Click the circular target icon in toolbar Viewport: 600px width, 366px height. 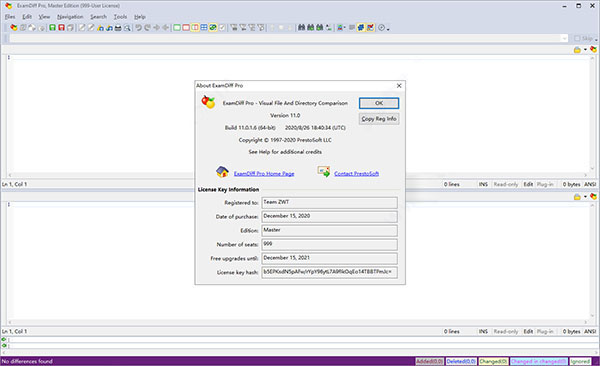pyautogui.click(x=381, y=28)
